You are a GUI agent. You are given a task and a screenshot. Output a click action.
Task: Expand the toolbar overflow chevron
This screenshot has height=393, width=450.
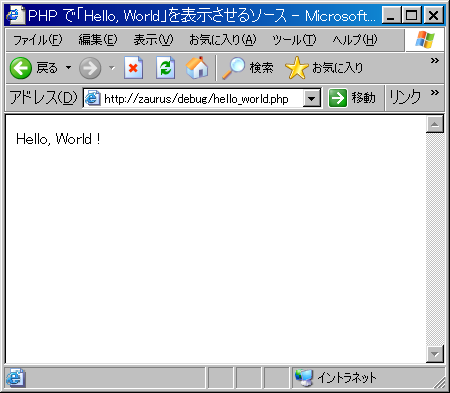click(435, 60)
